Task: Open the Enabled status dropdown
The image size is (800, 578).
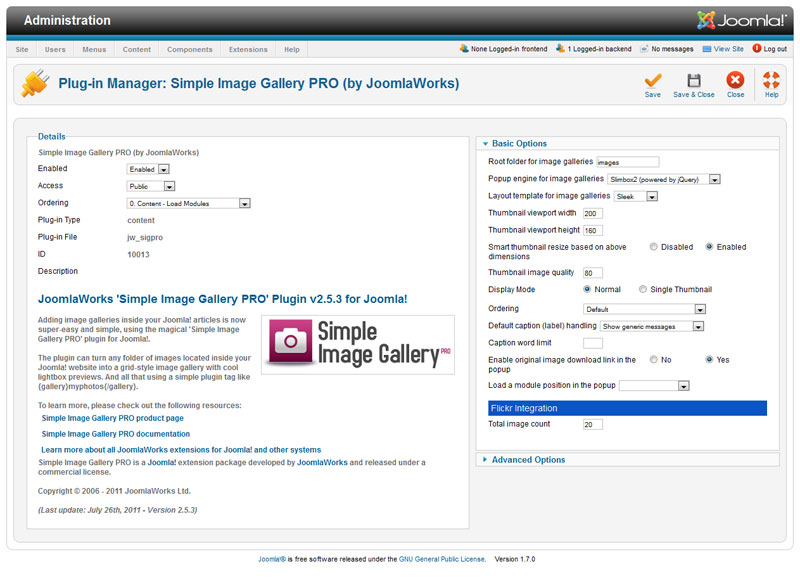Action: (x=148, y=169)
